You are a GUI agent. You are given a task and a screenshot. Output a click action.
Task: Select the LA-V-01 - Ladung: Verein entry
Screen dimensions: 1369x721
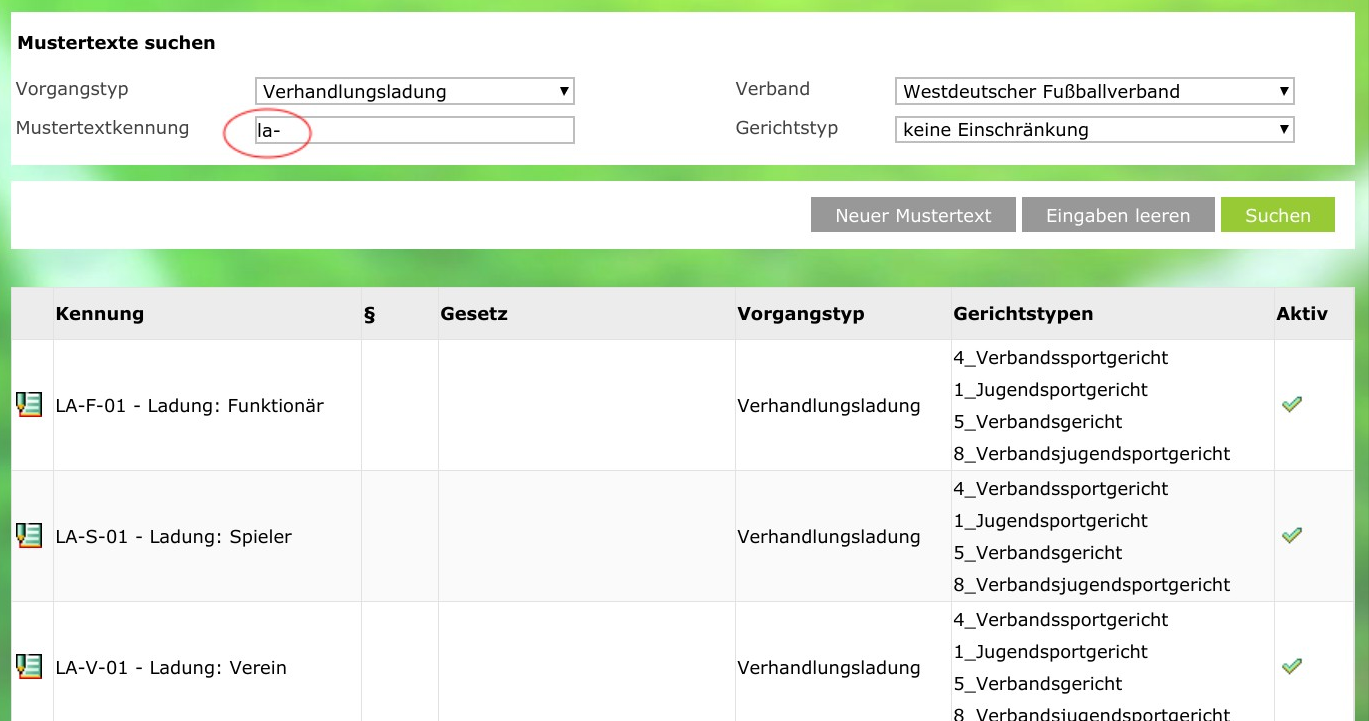pyautogui.click(x=171, y=668)
